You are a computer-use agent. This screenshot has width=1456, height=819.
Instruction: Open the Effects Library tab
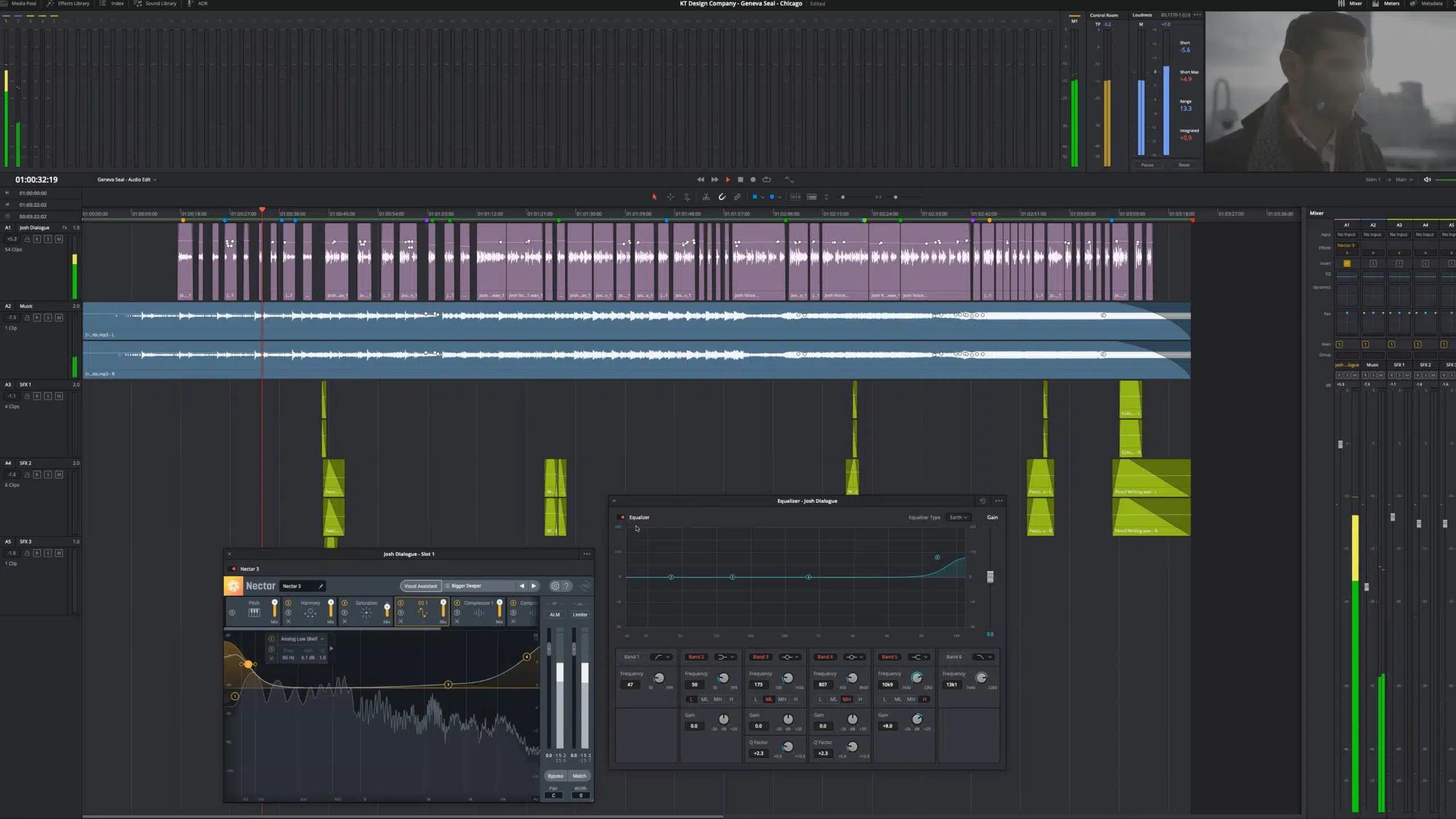click(68, 3)
